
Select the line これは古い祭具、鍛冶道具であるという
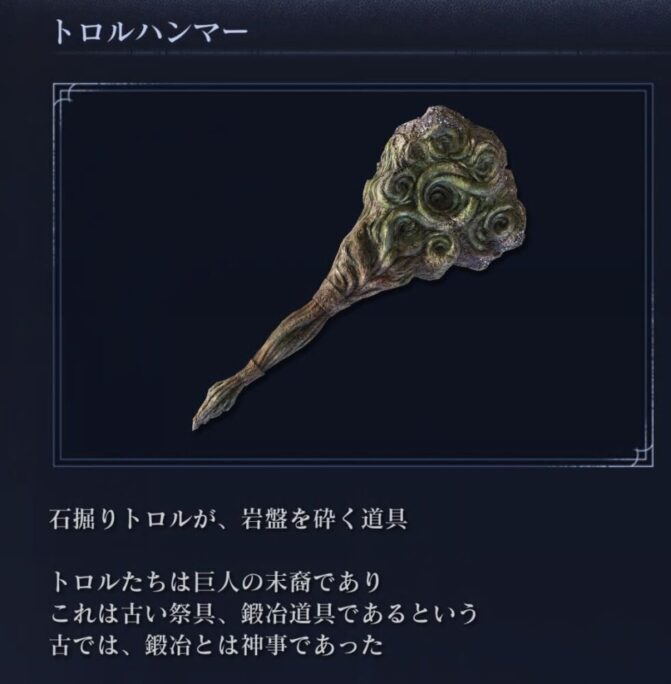(x=264, y=615)
